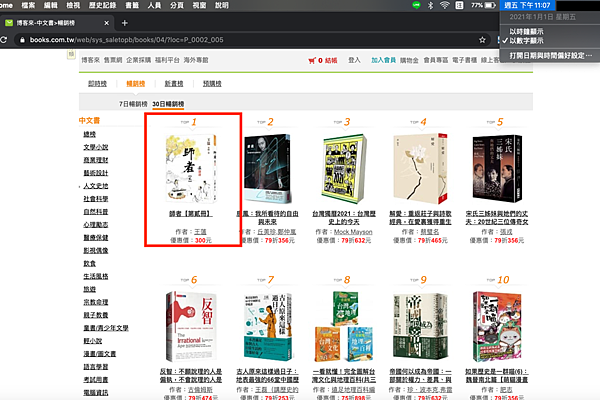600x400 pixels.
Task: Click the 登入 link
Action: point(354,60)
